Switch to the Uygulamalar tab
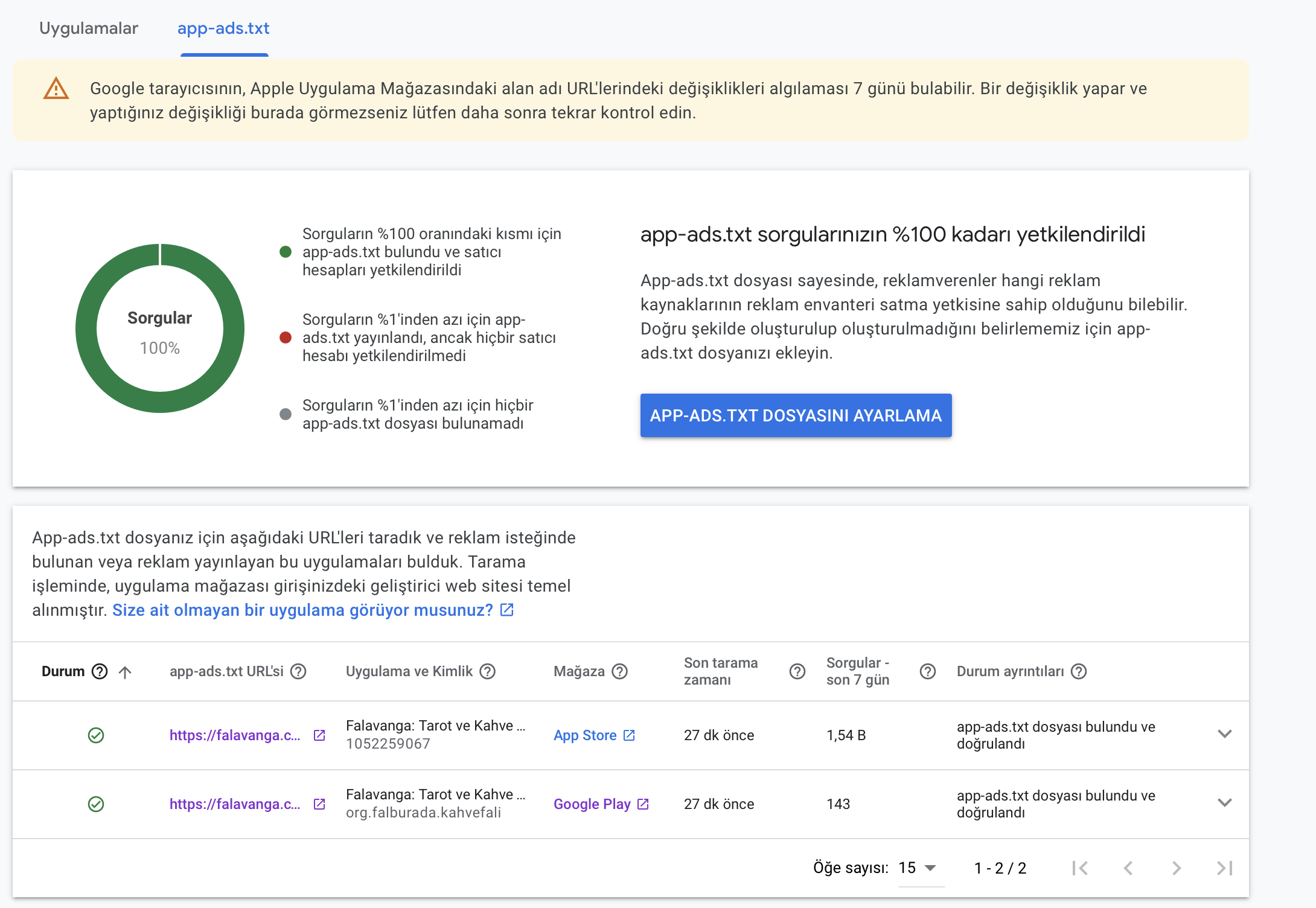This screenshot has height=908, width=1316. (89, 28)
